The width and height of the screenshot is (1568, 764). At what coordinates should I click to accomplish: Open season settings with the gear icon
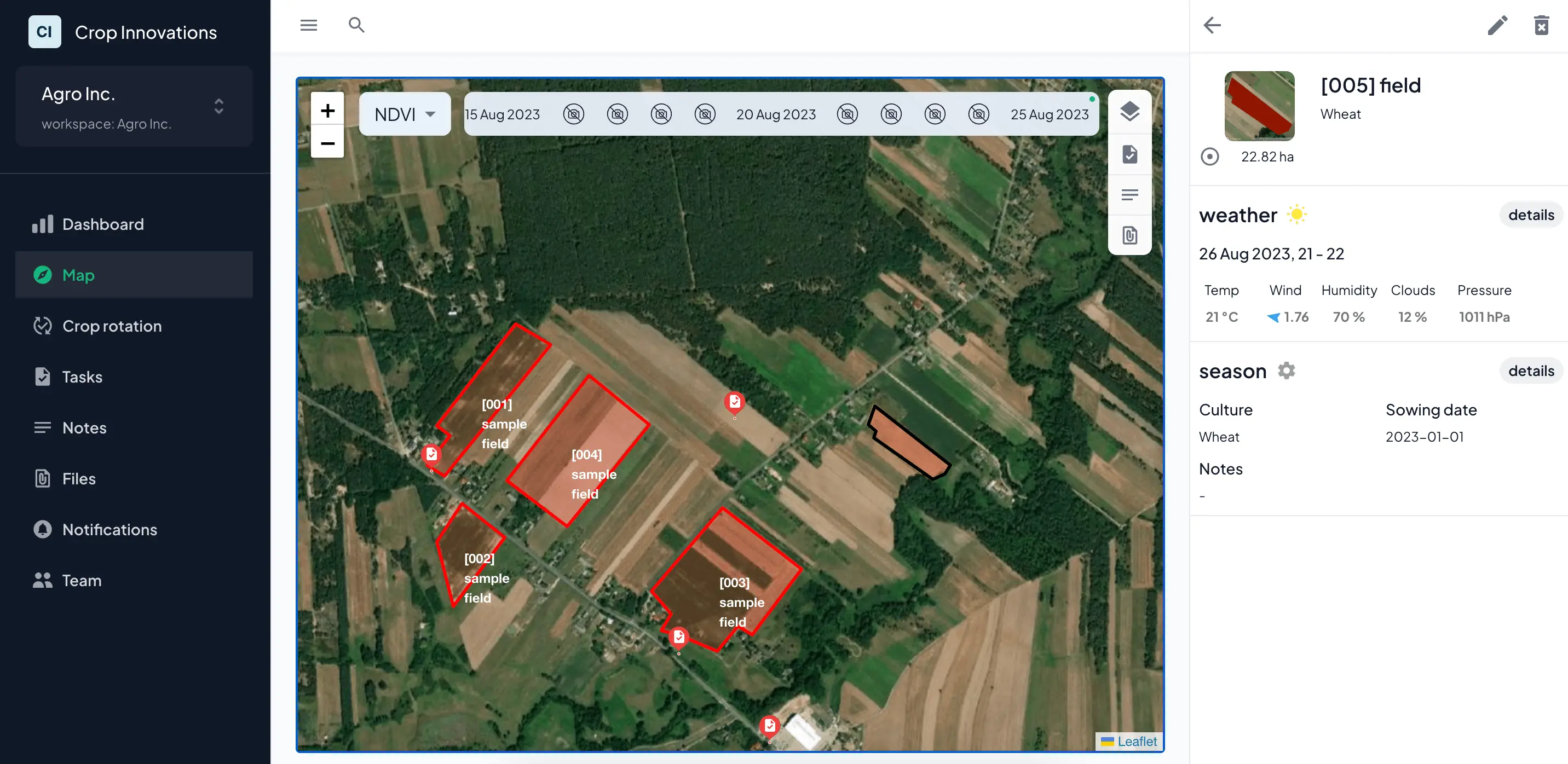click(1287, 370)
